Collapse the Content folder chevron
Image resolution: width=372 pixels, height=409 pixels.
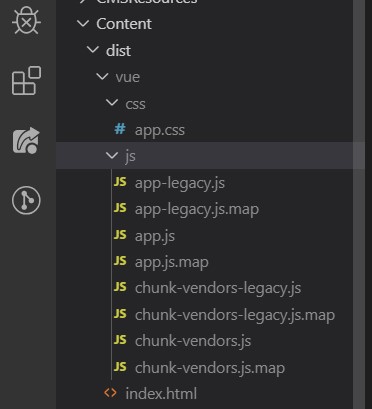pos(83,24)
